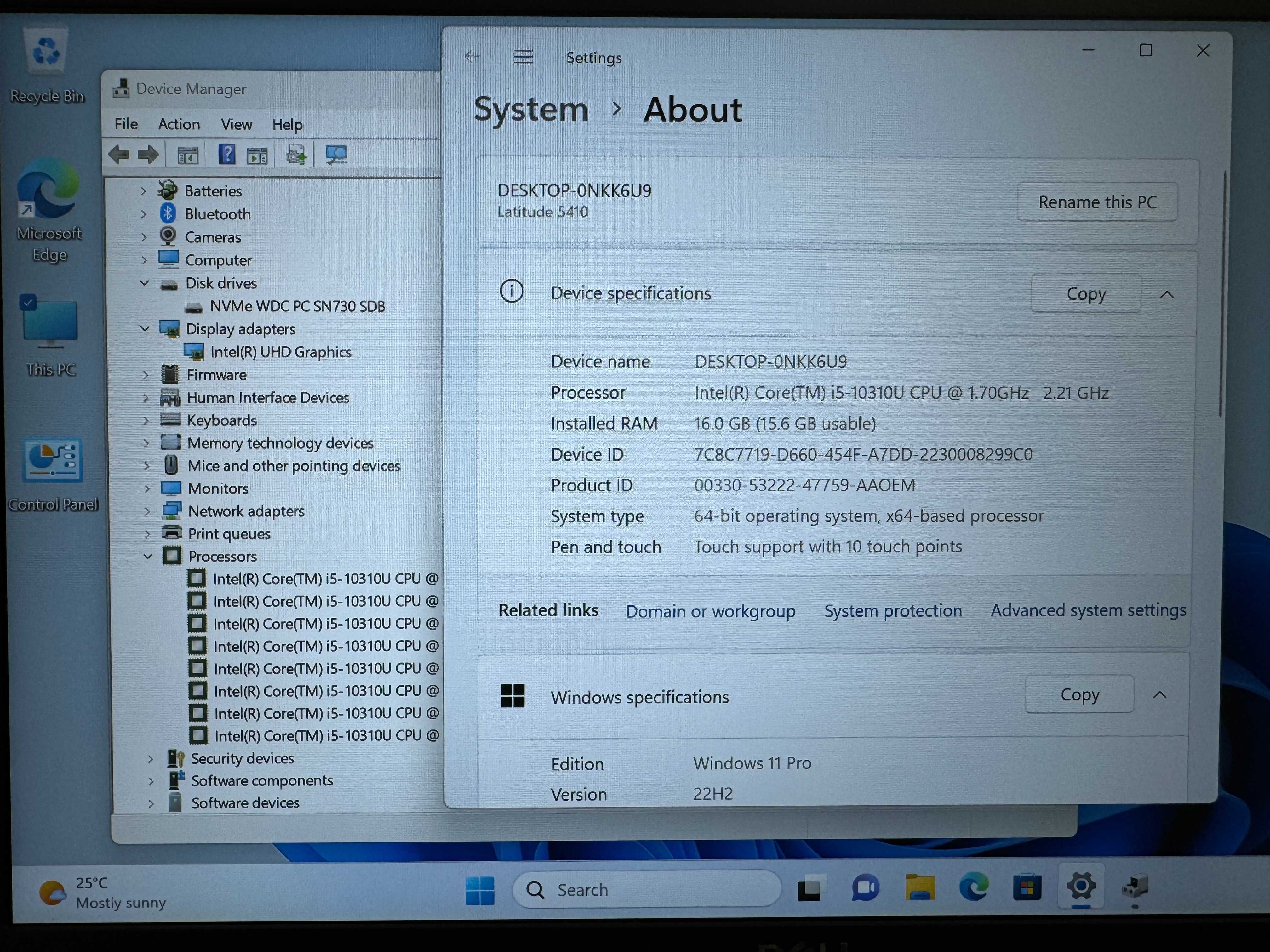Select the This PC desktop icon
Image resolution: width=1270 pixels, height=952 pixels.
50,336
